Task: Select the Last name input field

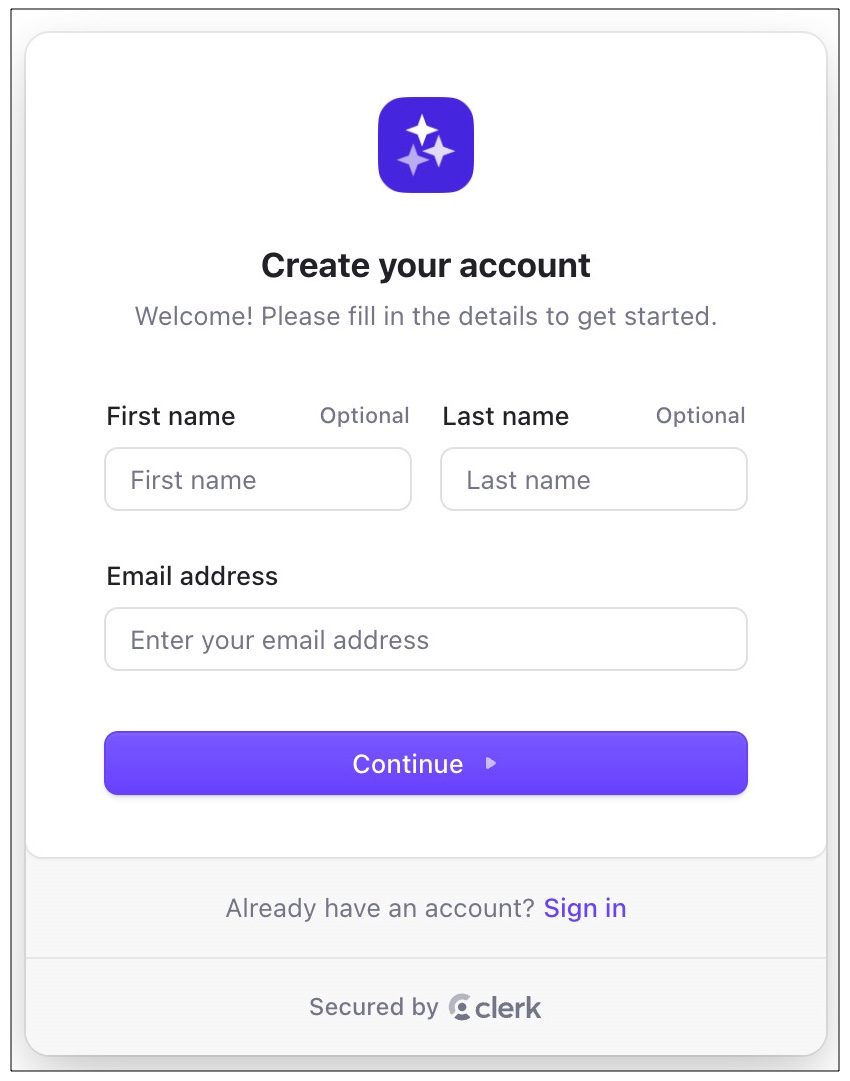Action: click(593, 479)
